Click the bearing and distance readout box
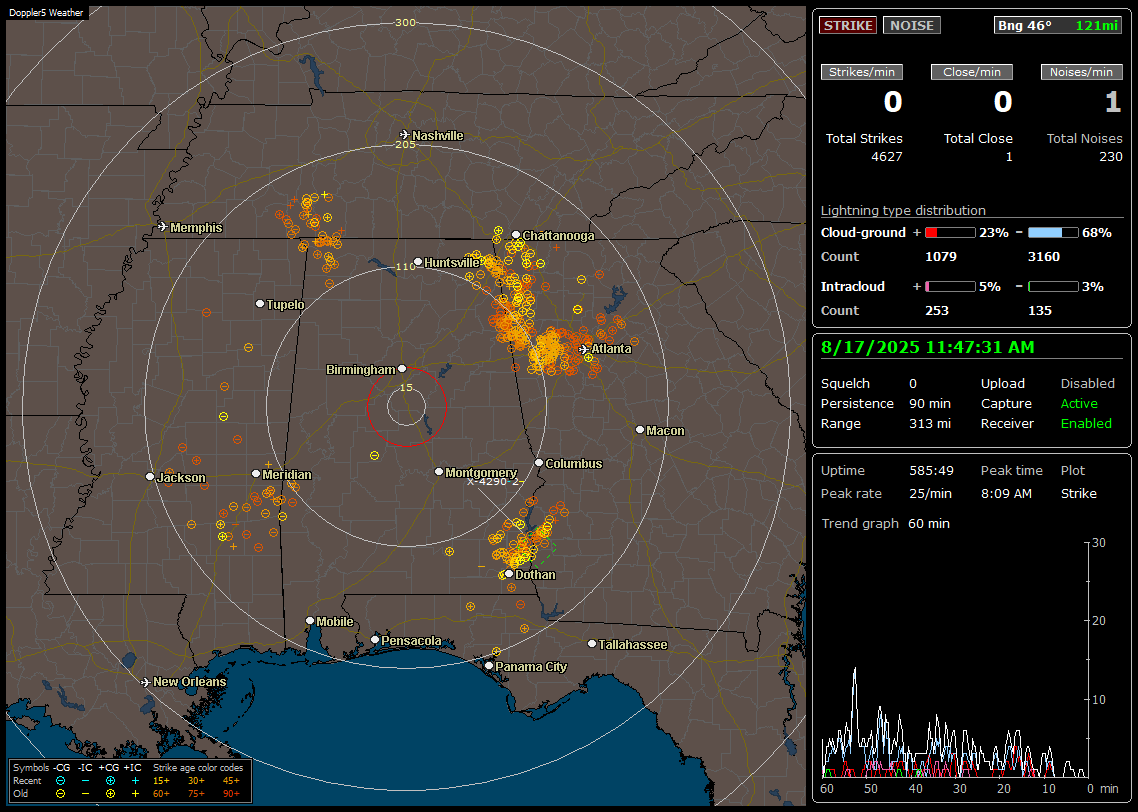Viewport: 1138px width, 812px height. 1058,25
